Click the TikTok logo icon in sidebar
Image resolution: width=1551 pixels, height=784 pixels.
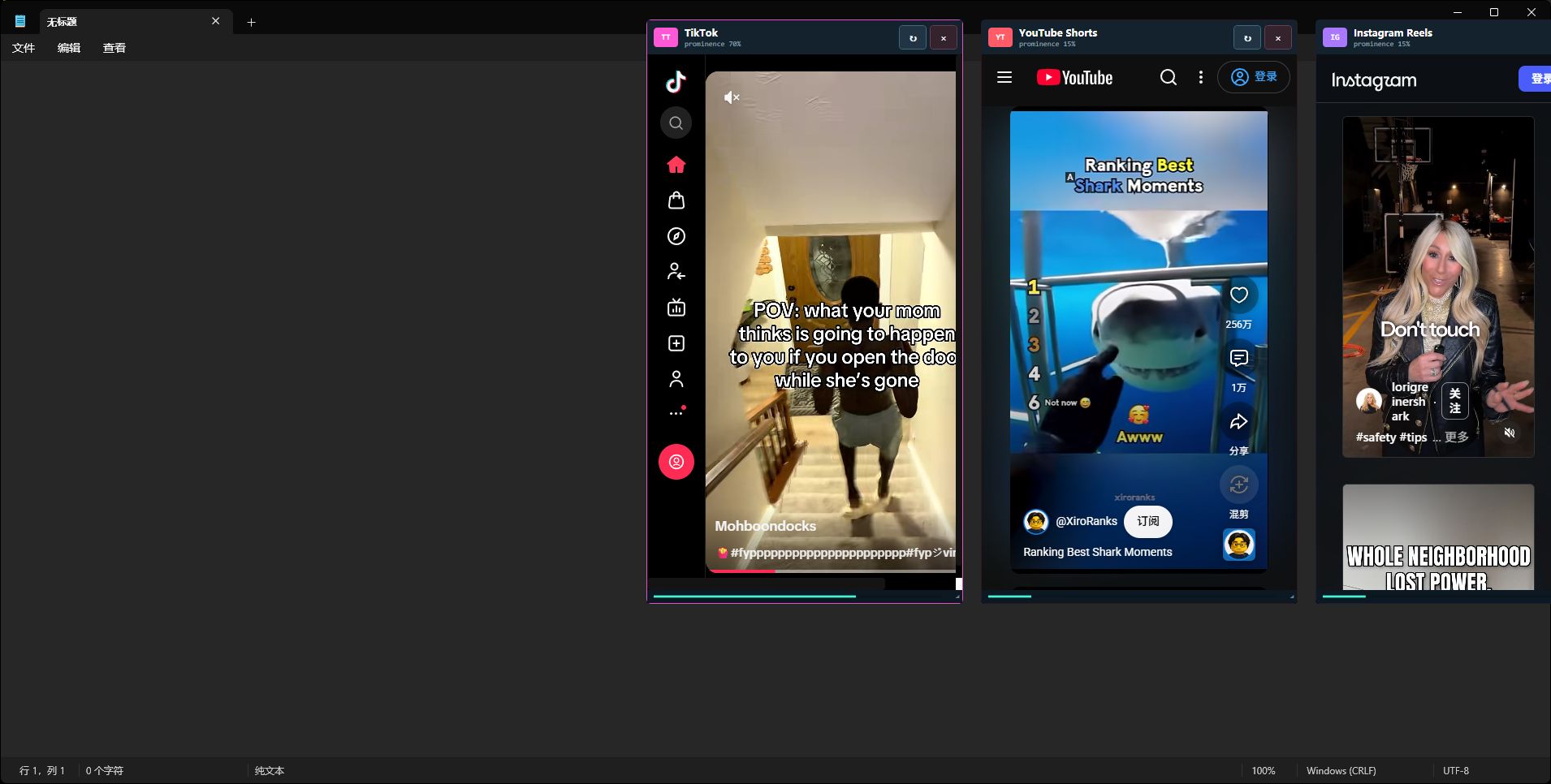tap(676, 82)
